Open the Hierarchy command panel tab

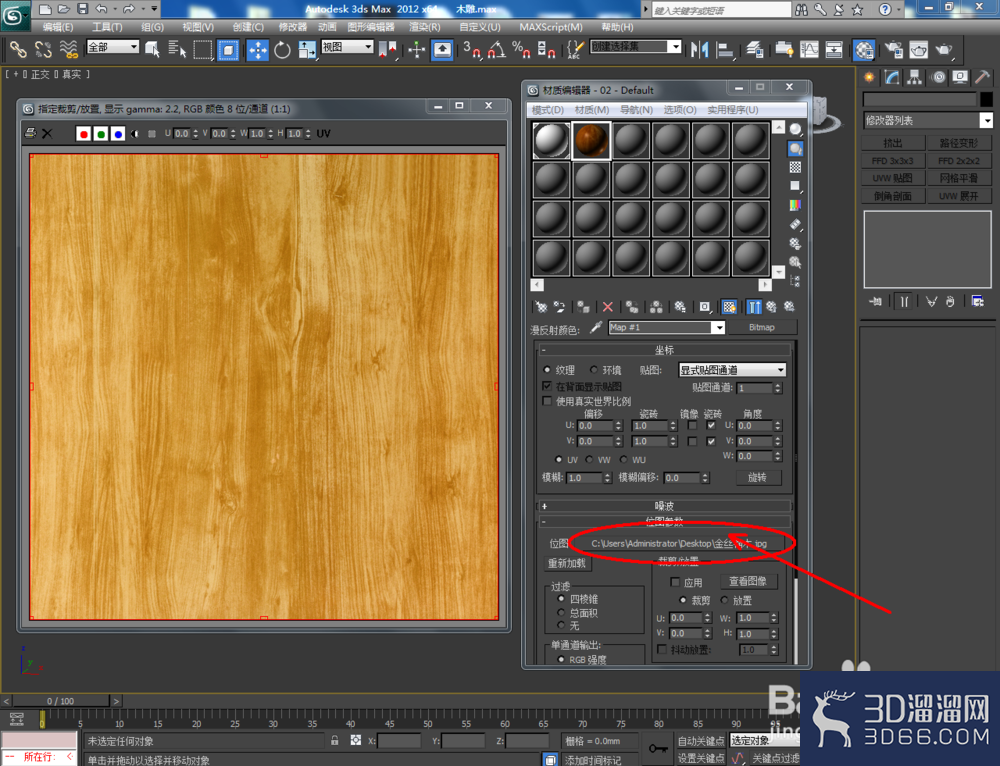[915, 77]
